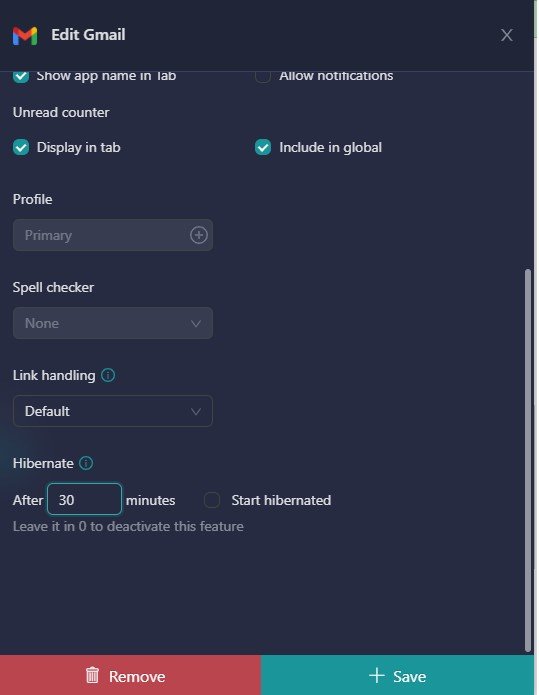Open the Spell checker dropdown
The width and height of the screenshot is (539, 695).
[x=113, y=323]
